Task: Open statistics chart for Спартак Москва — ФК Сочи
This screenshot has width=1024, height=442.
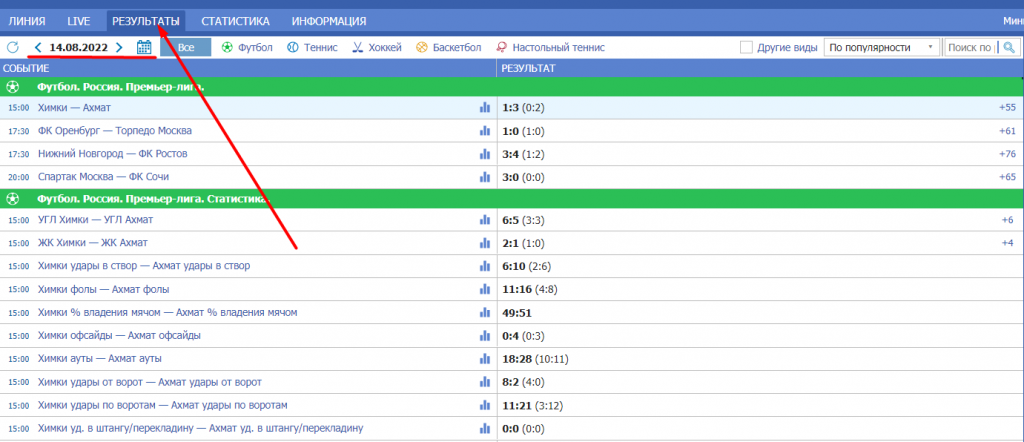Action: tap(485, 177)
